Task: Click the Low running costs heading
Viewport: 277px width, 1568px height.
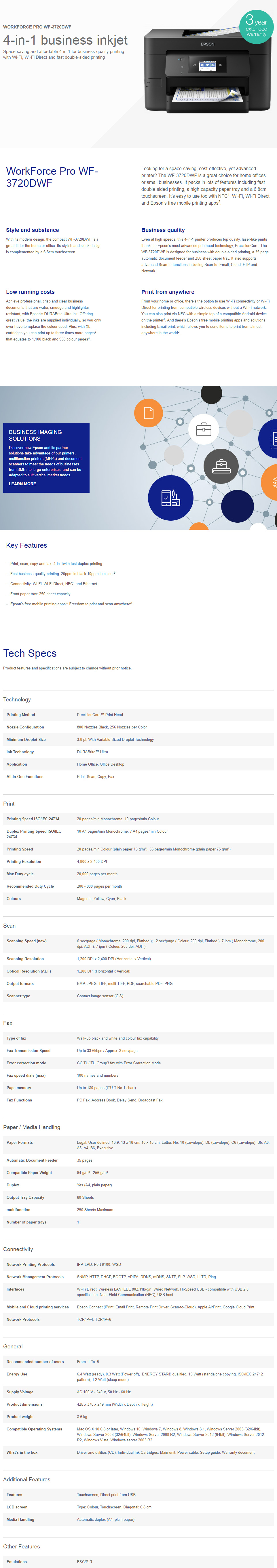Action: coord(31,292)
